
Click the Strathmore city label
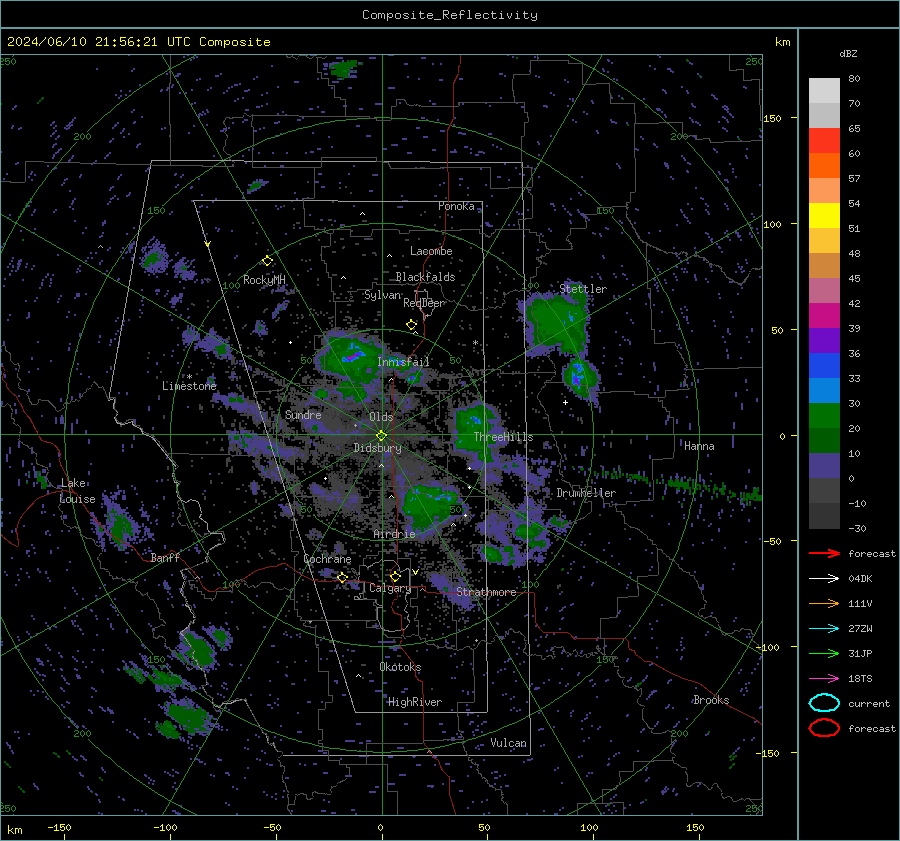pyautogui.click(x=486, y=592)
